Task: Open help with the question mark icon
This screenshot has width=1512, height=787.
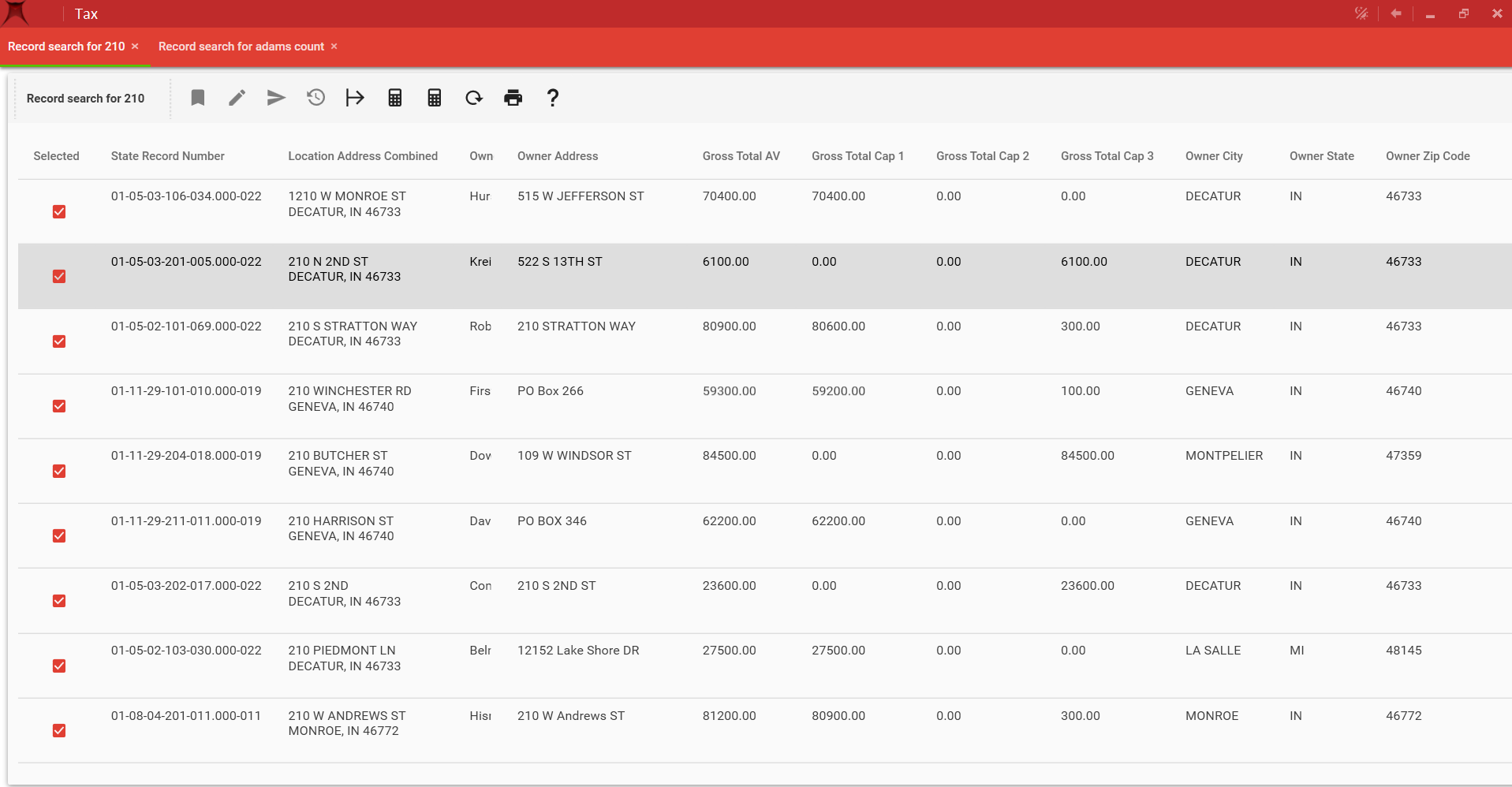Action: (x=553, y=98)
